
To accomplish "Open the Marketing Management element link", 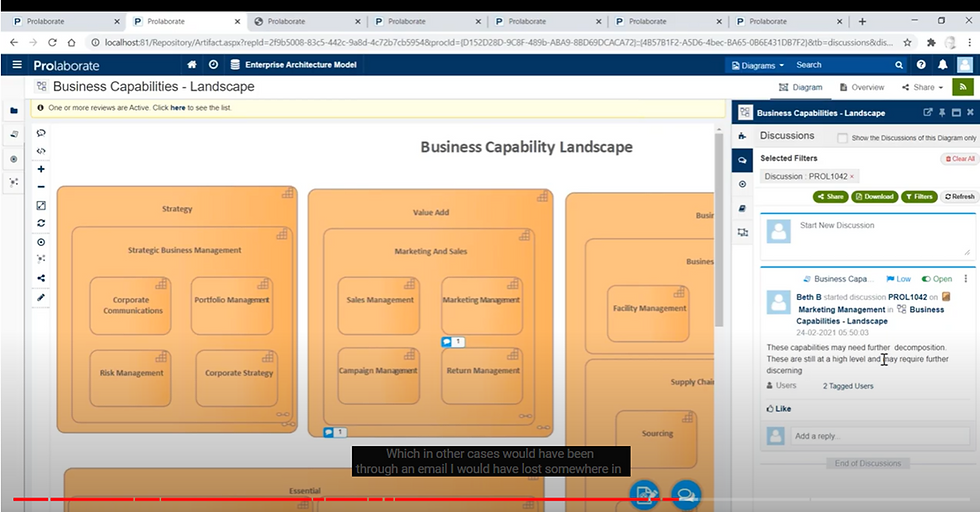I will pos(841,309).
